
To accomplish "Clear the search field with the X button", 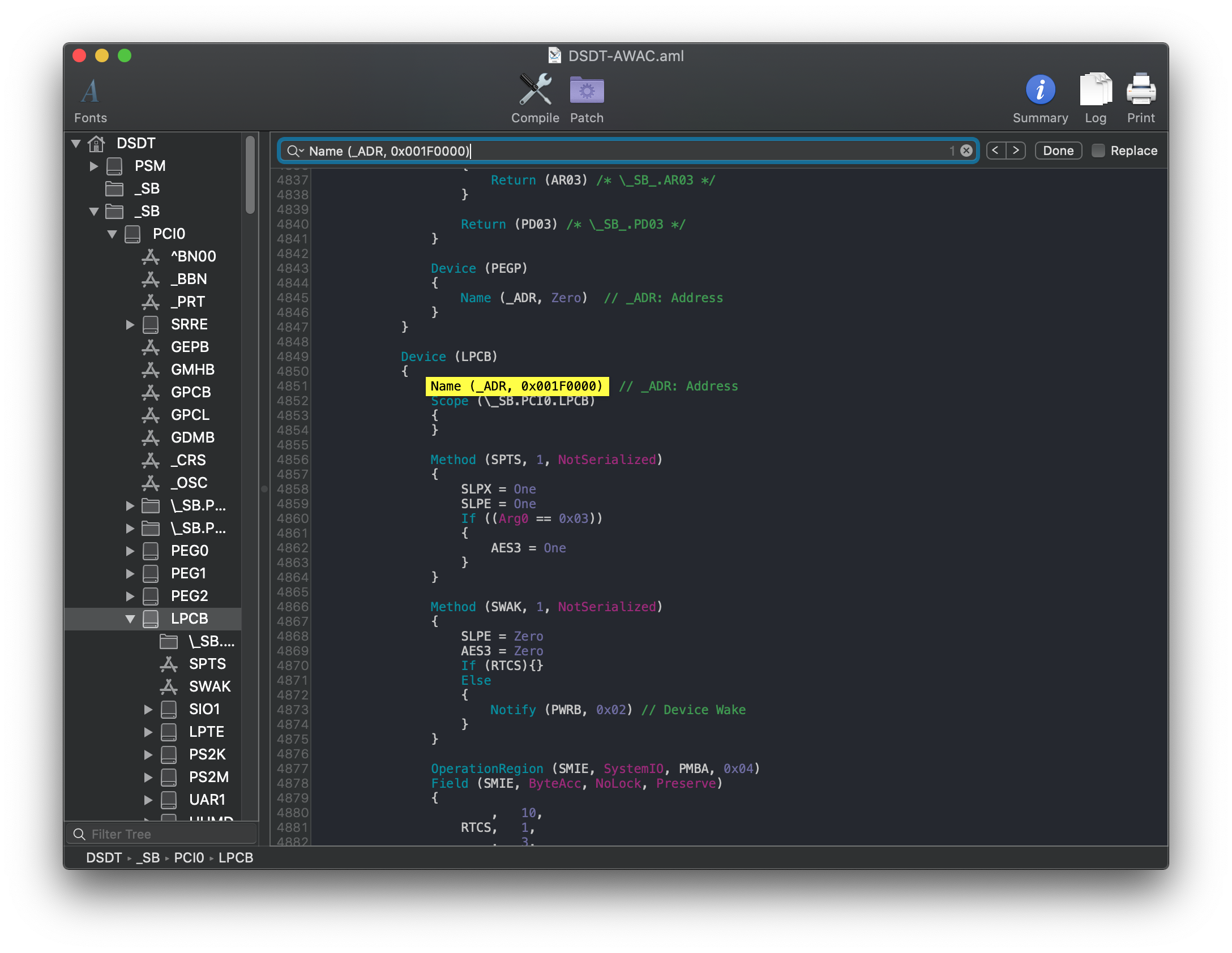I will pyautogui.click(x=965, y=150).
